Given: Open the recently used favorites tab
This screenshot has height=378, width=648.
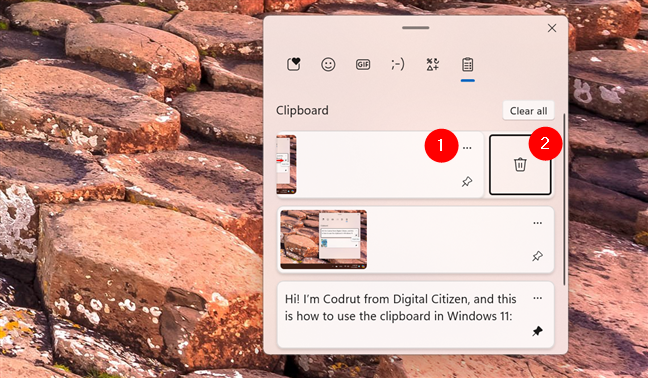Looking at the screenshot, I should tap(293, 64).
